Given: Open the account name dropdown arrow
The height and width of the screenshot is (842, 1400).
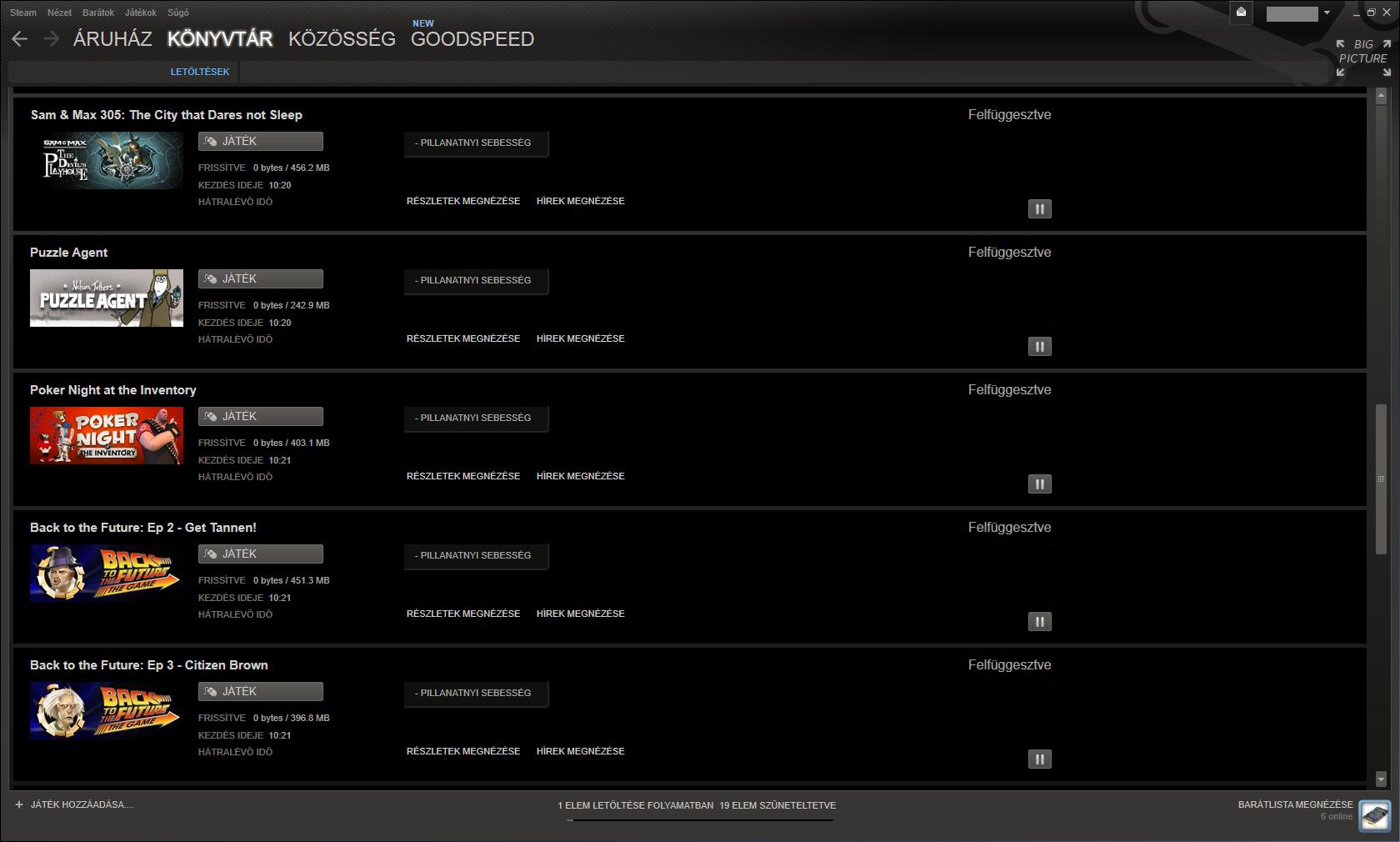Looking at the screenshot, I should pos(1327,13).
